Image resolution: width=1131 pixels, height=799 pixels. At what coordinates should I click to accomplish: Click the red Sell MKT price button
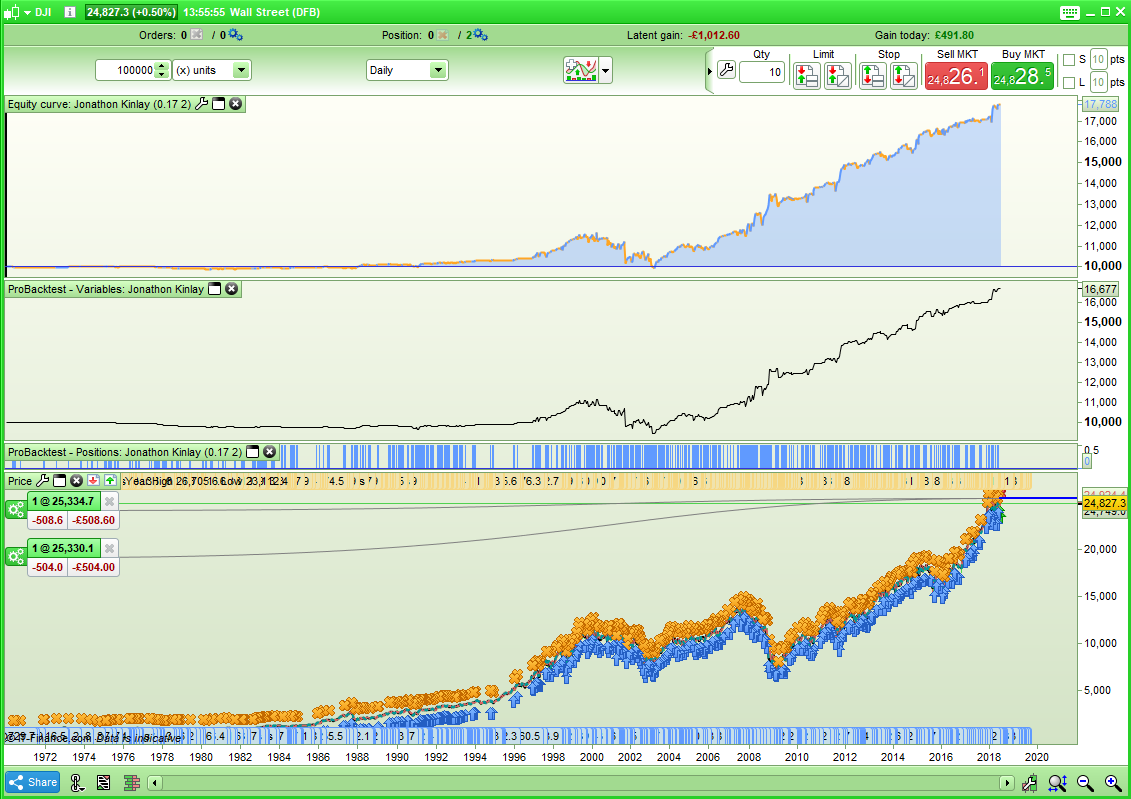[956, 76]
